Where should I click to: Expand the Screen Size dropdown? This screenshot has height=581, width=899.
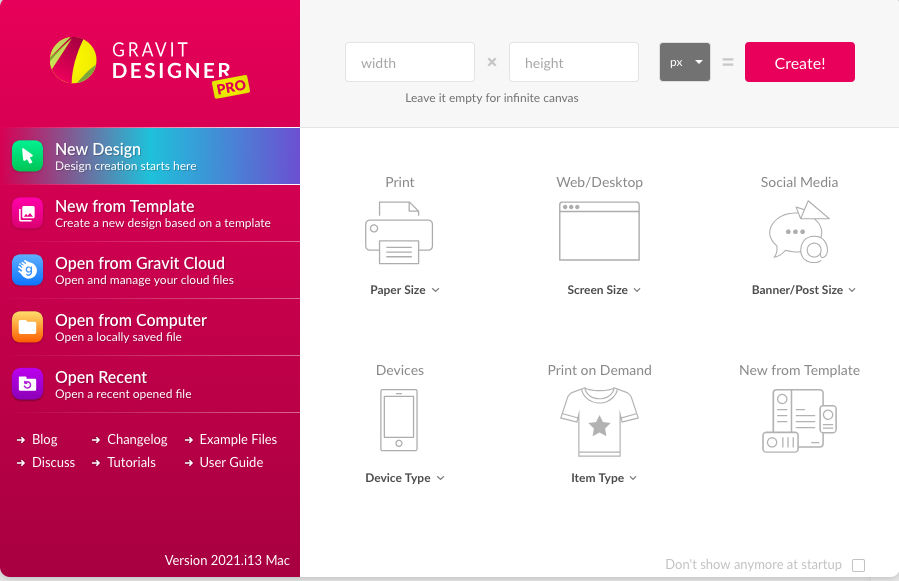(x=604, y=290)
